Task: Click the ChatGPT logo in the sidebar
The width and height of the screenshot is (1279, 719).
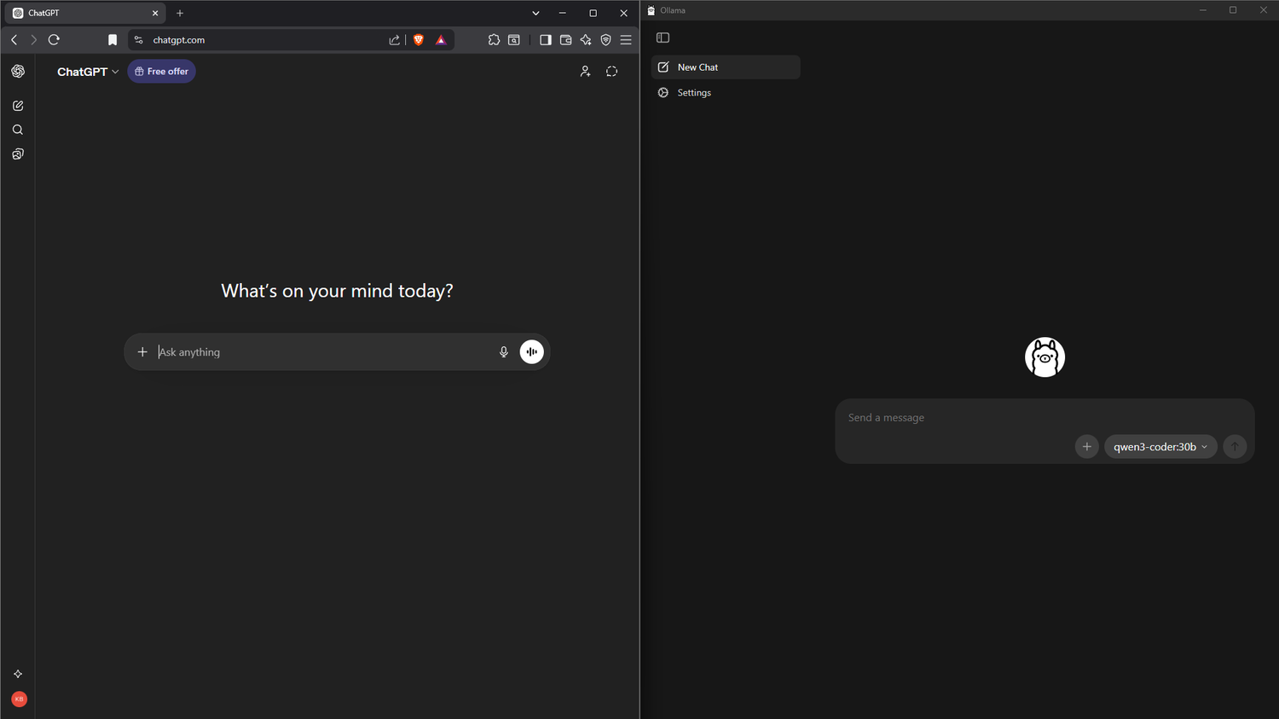Action: coord(18,71)
